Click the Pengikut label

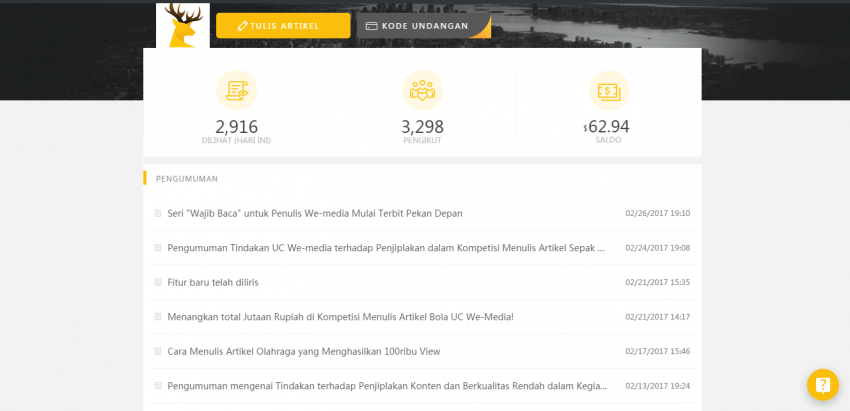point(422,140)
